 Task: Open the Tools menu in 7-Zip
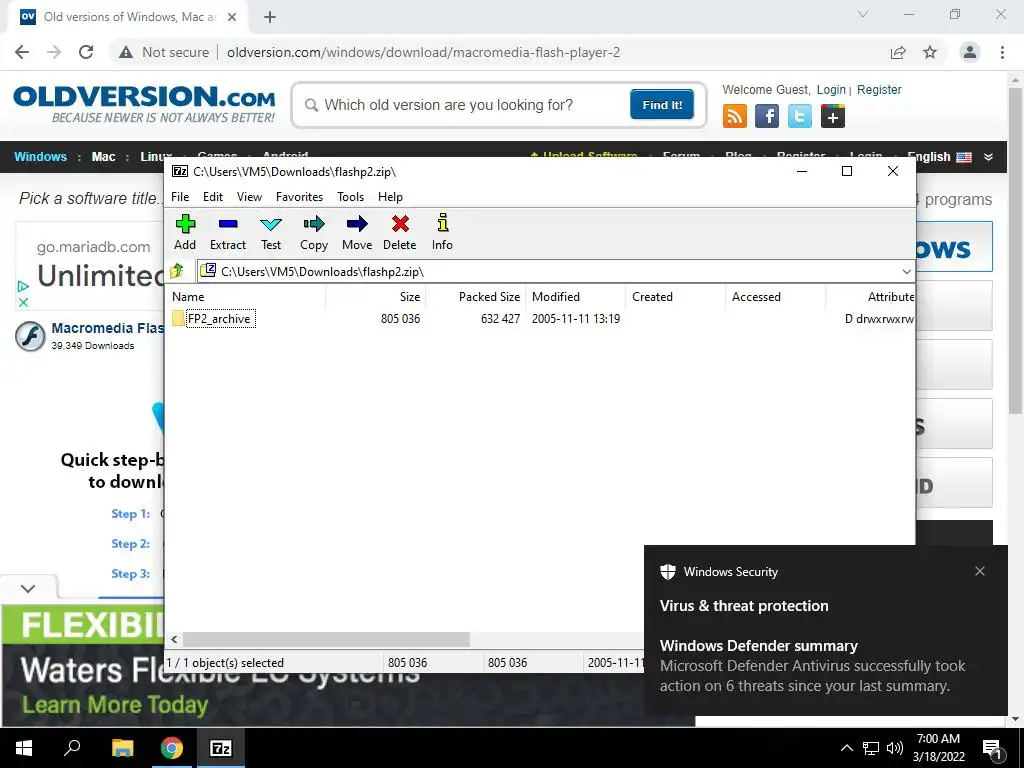(351, 197)
